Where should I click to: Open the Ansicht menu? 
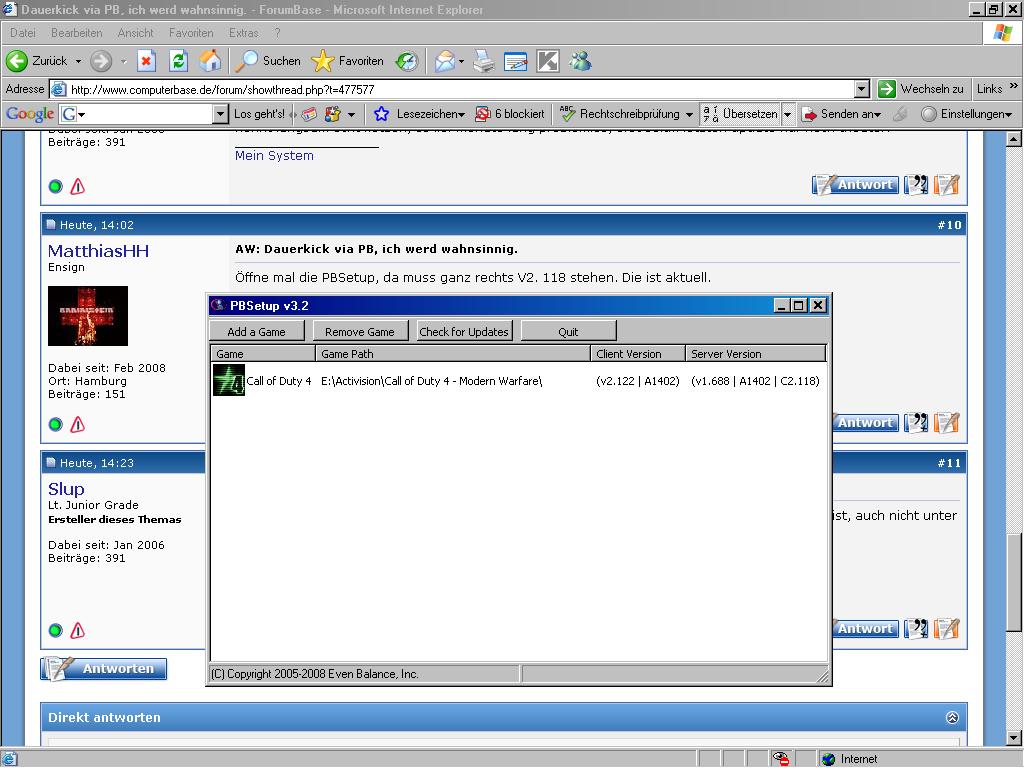click(135, 33)
